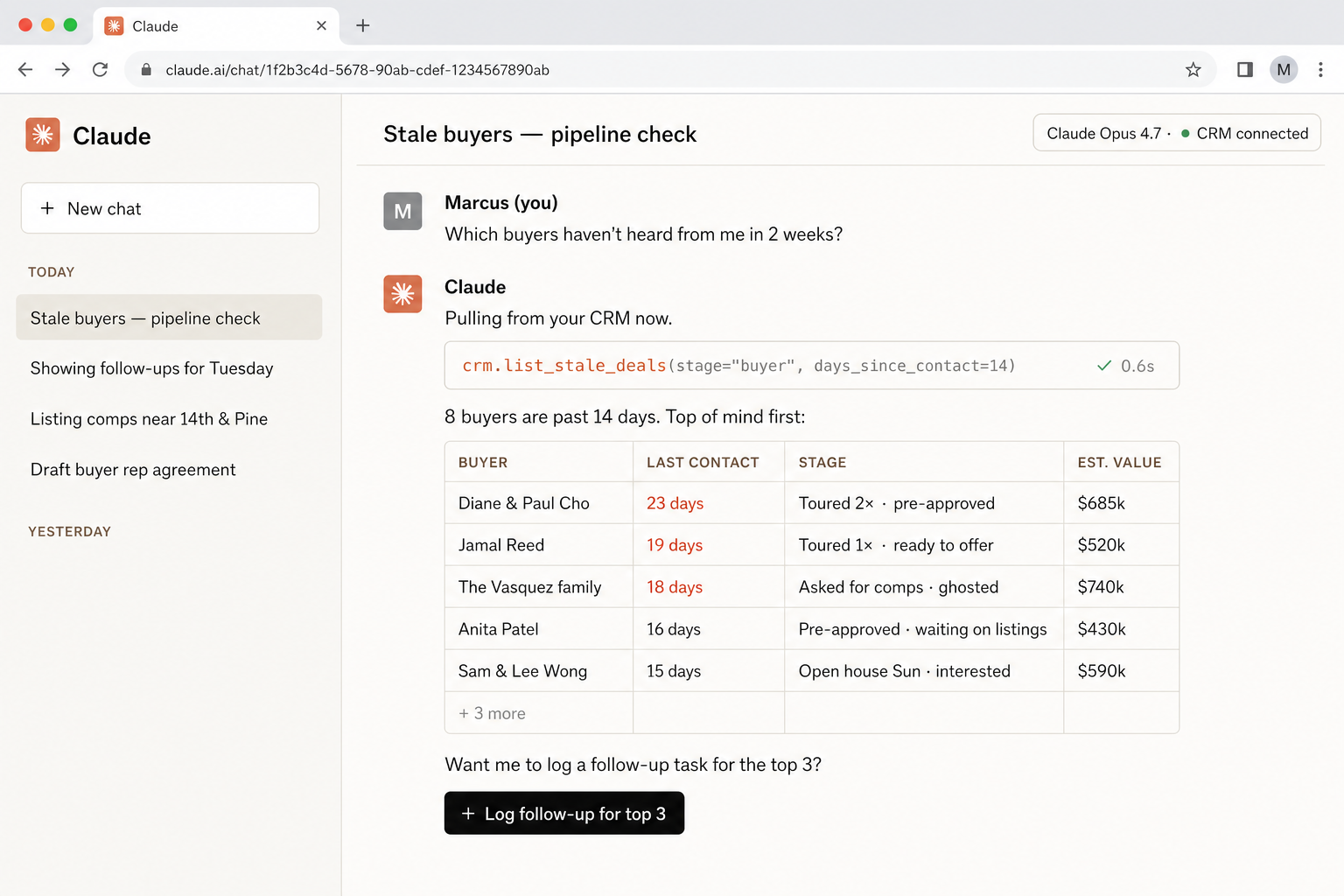Click the Claude logo in the sidebar

(x=43, y=135)
